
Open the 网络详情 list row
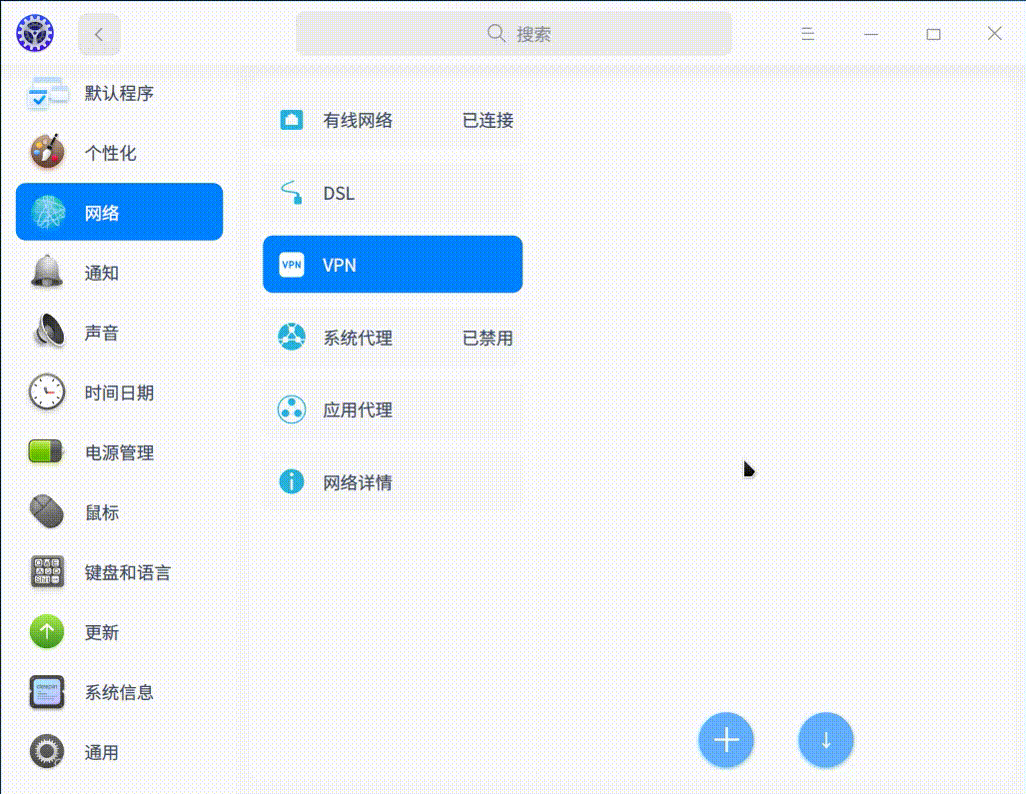tap(393, 482)
